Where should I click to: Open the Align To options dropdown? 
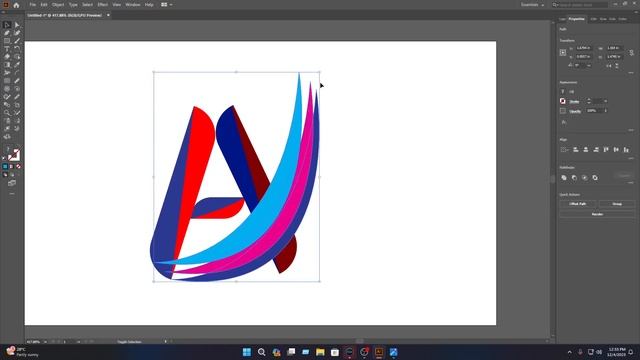pyautogui.click(x=564, y=150)
